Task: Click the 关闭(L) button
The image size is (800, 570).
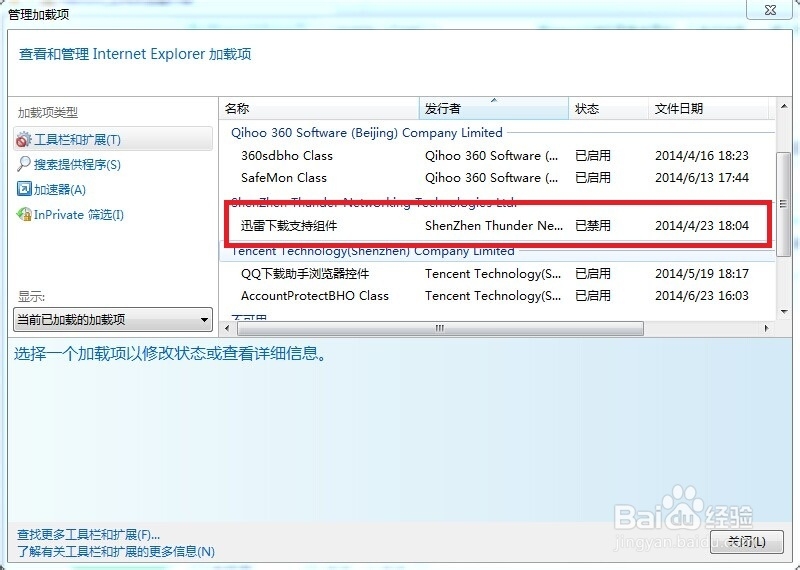Action: click(747, 541)
